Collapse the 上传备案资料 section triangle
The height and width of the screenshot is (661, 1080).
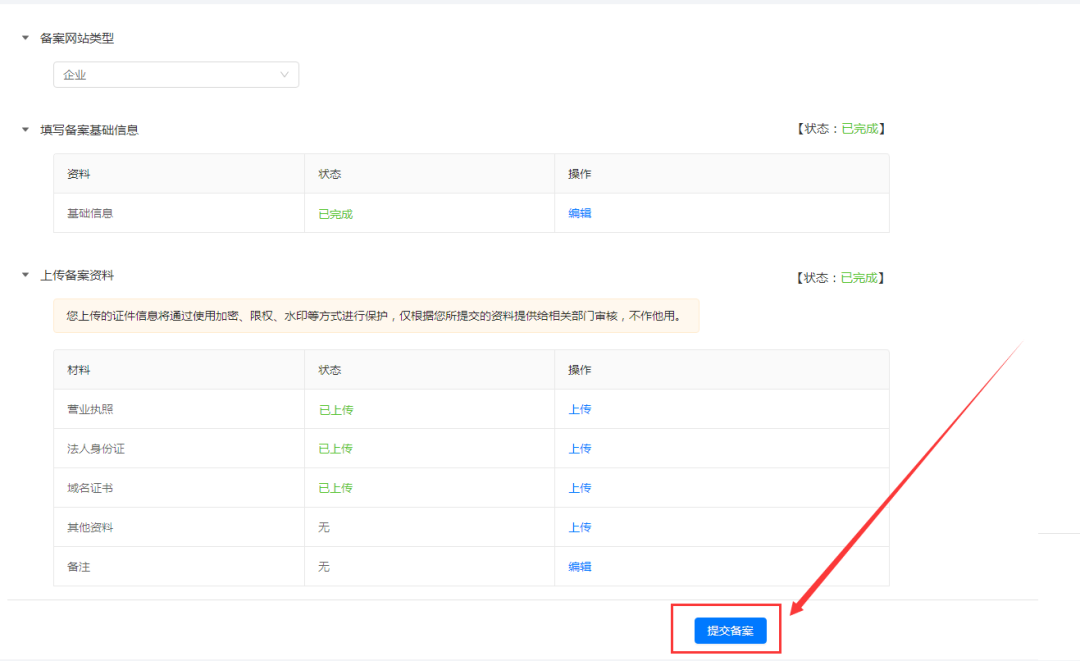pyautogui.click(x=25, y=275)
